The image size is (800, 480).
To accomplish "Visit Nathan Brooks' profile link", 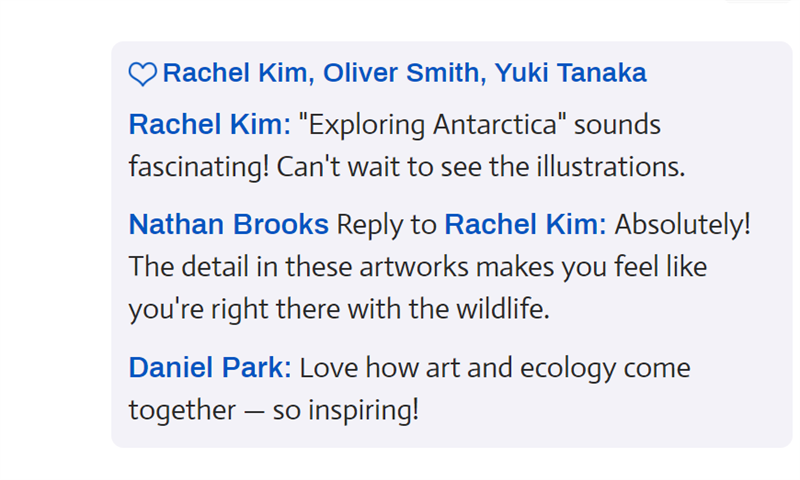I will (228, 225).
